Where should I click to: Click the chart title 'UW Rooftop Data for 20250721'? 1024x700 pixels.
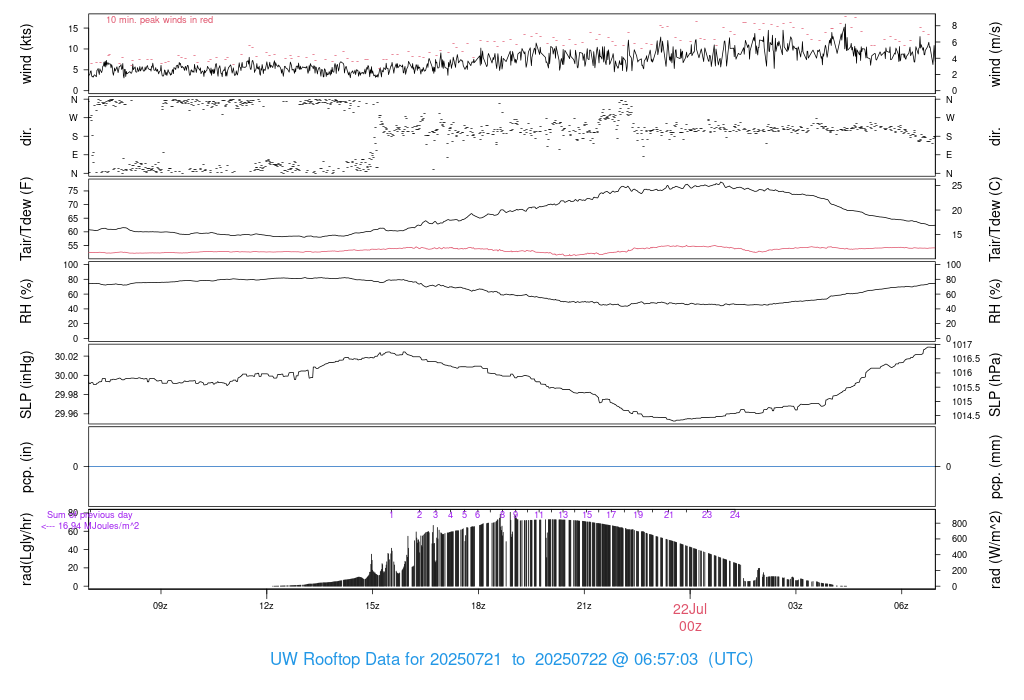point(385,659)
